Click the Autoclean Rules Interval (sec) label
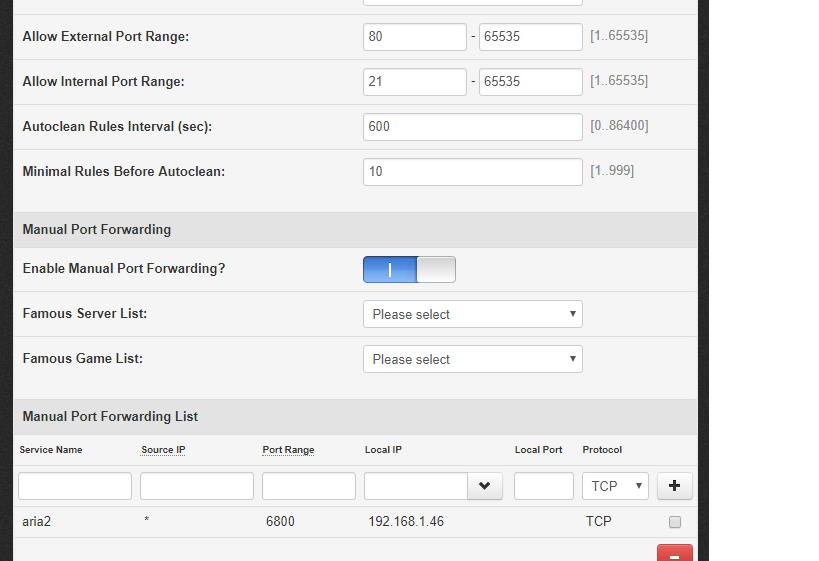Viewport: 819px width, 561px height. click(117, 126)
